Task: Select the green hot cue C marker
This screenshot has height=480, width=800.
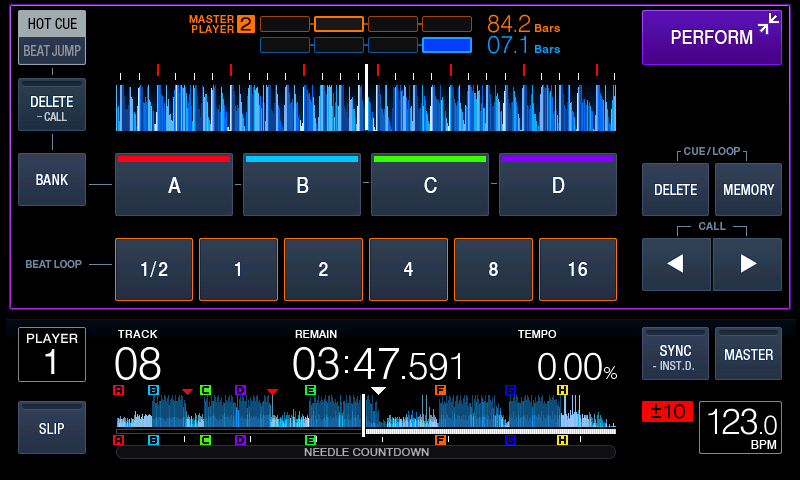Action: pyautogui.click(x=205, y=390)
